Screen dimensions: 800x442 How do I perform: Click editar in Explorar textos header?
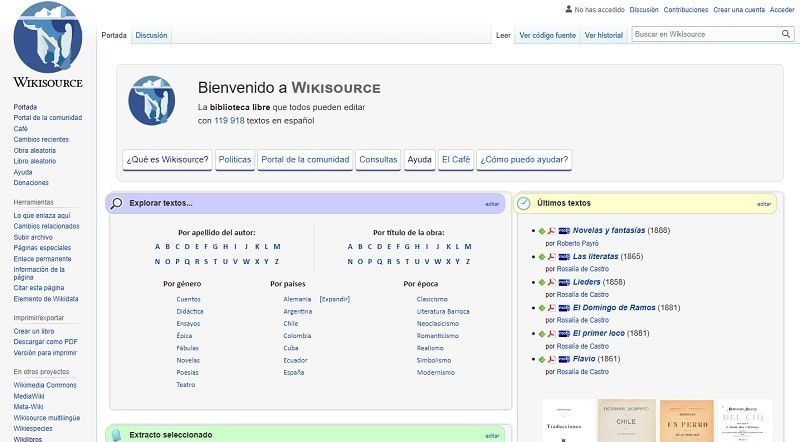coord(492,204)
